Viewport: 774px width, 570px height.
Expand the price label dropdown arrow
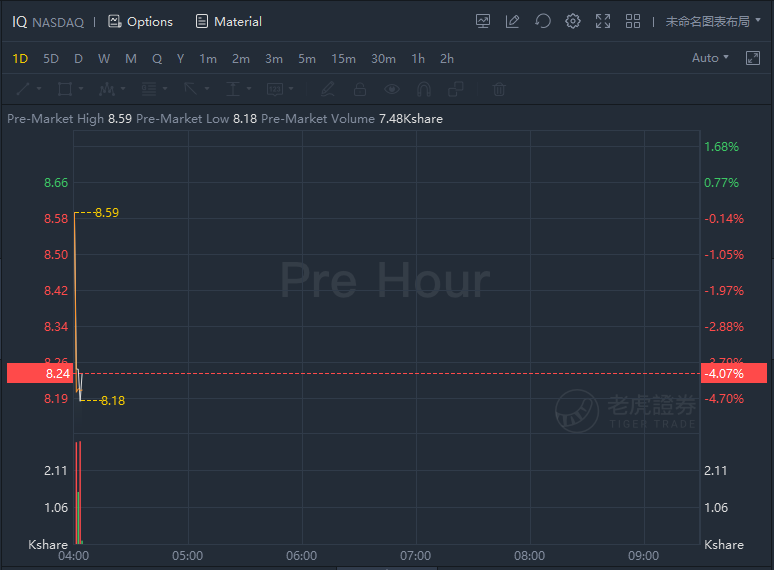coord(291,89)
